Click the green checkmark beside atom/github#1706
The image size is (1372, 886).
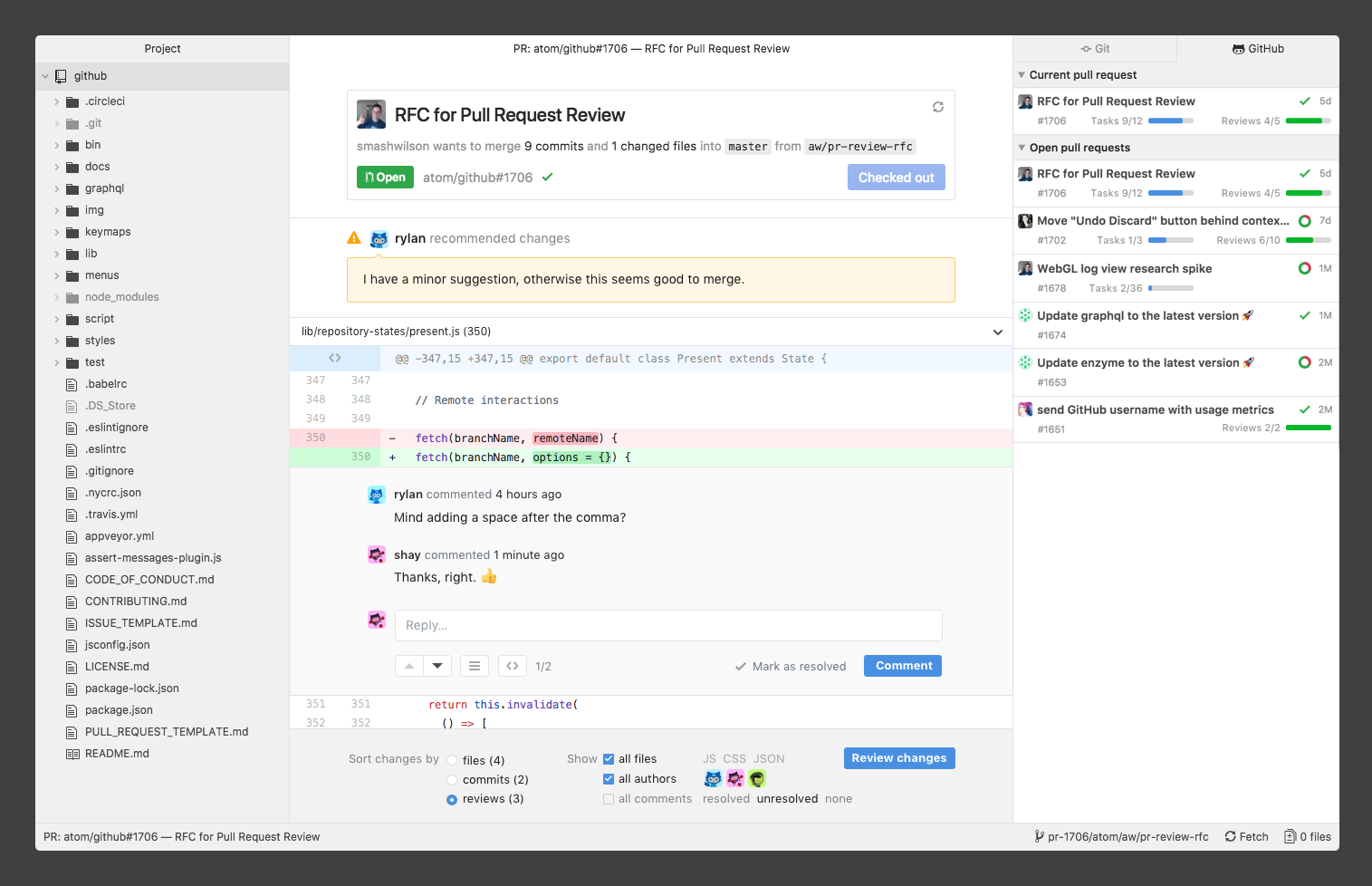pos(547,178)
